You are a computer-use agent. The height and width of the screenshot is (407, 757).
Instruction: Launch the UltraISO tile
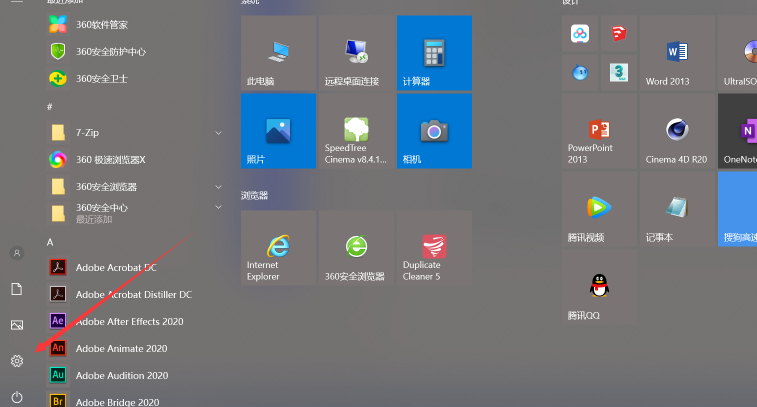(x=737, y=53)
